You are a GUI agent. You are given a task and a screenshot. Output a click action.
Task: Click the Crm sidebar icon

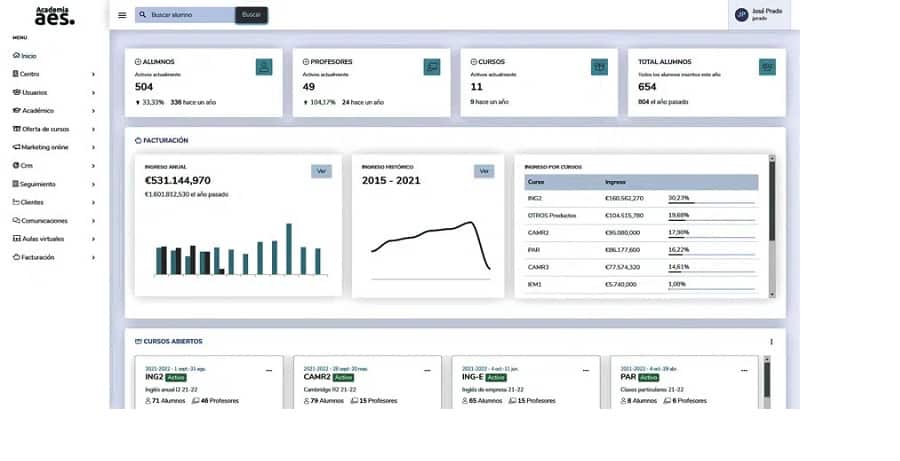click(16, 165)
